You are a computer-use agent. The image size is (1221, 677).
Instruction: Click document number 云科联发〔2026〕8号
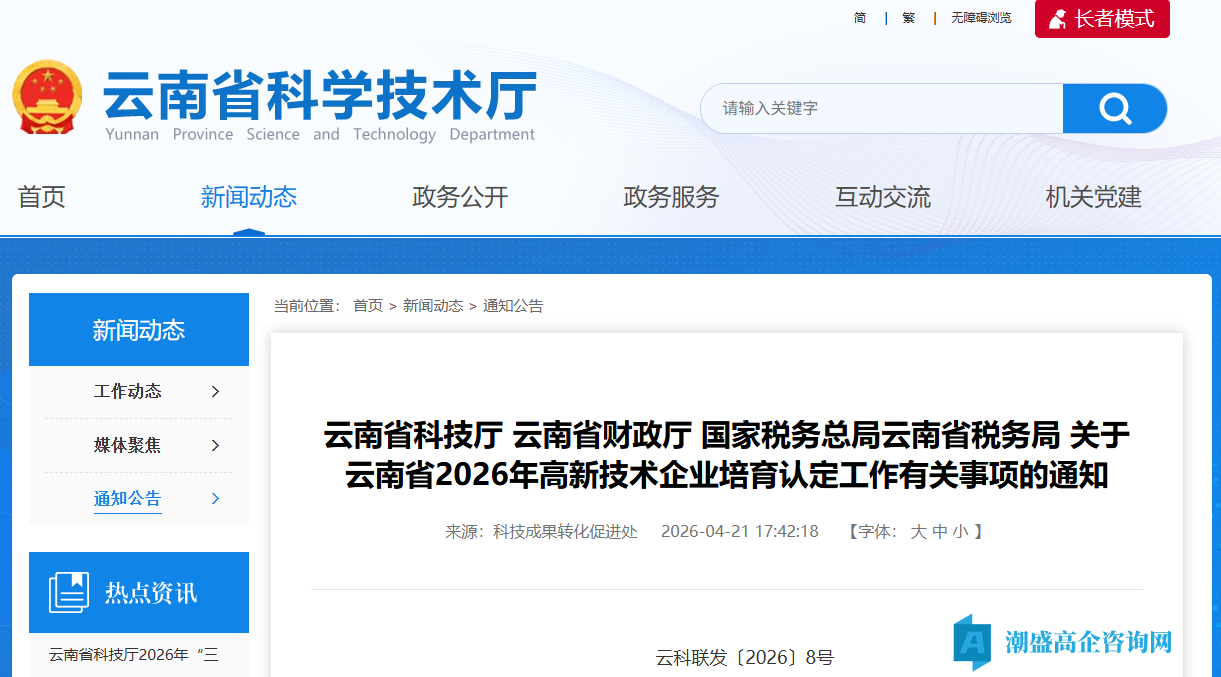(745, 657)
